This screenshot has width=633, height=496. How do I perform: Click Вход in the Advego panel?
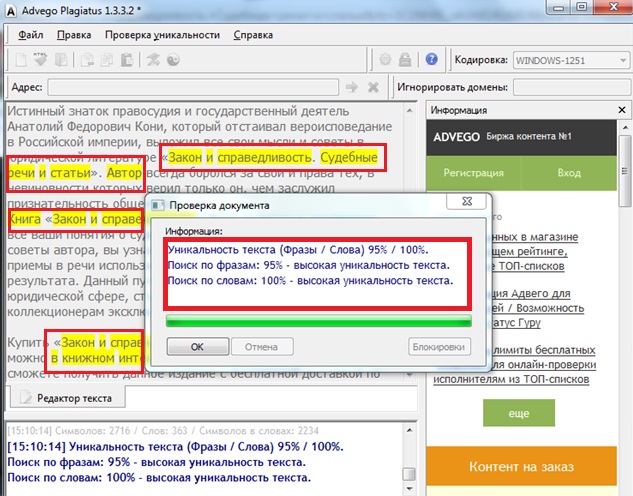click(x=569, y=173)
